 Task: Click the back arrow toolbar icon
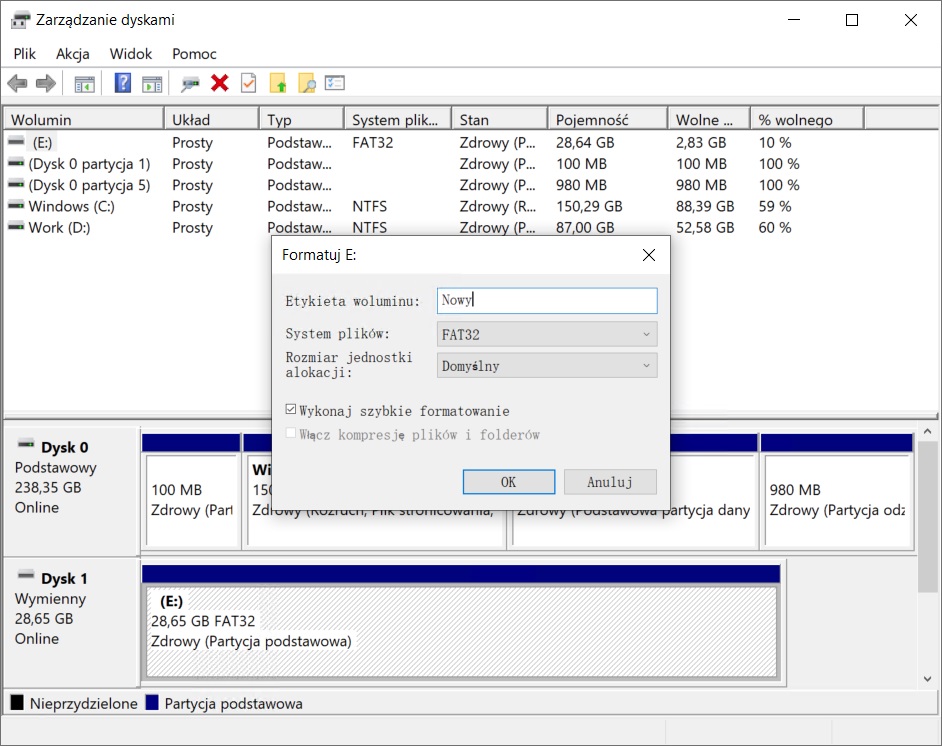pos(17,84)
